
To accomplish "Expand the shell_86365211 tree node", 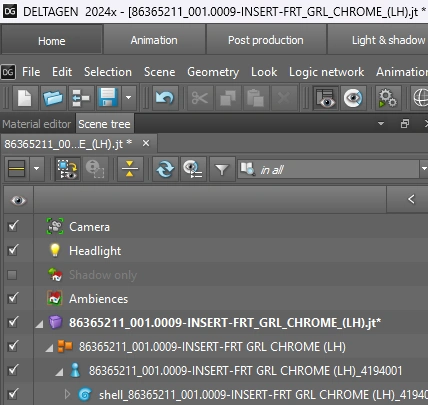I will point(67,395).
